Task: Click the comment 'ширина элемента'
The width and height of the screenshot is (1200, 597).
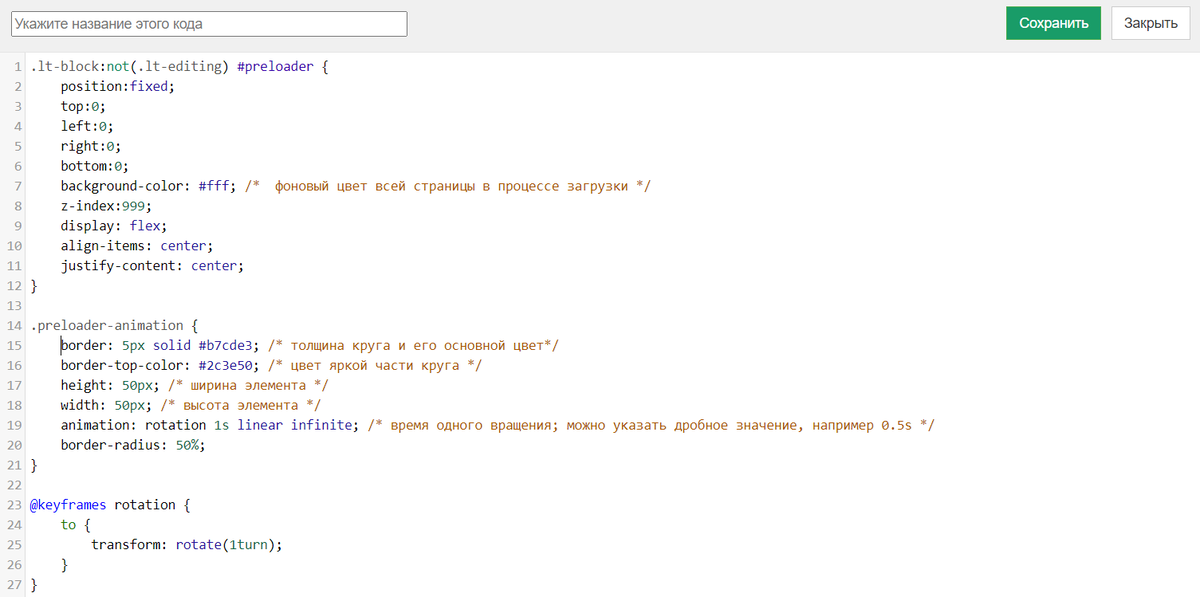Action: click(249, 385)
